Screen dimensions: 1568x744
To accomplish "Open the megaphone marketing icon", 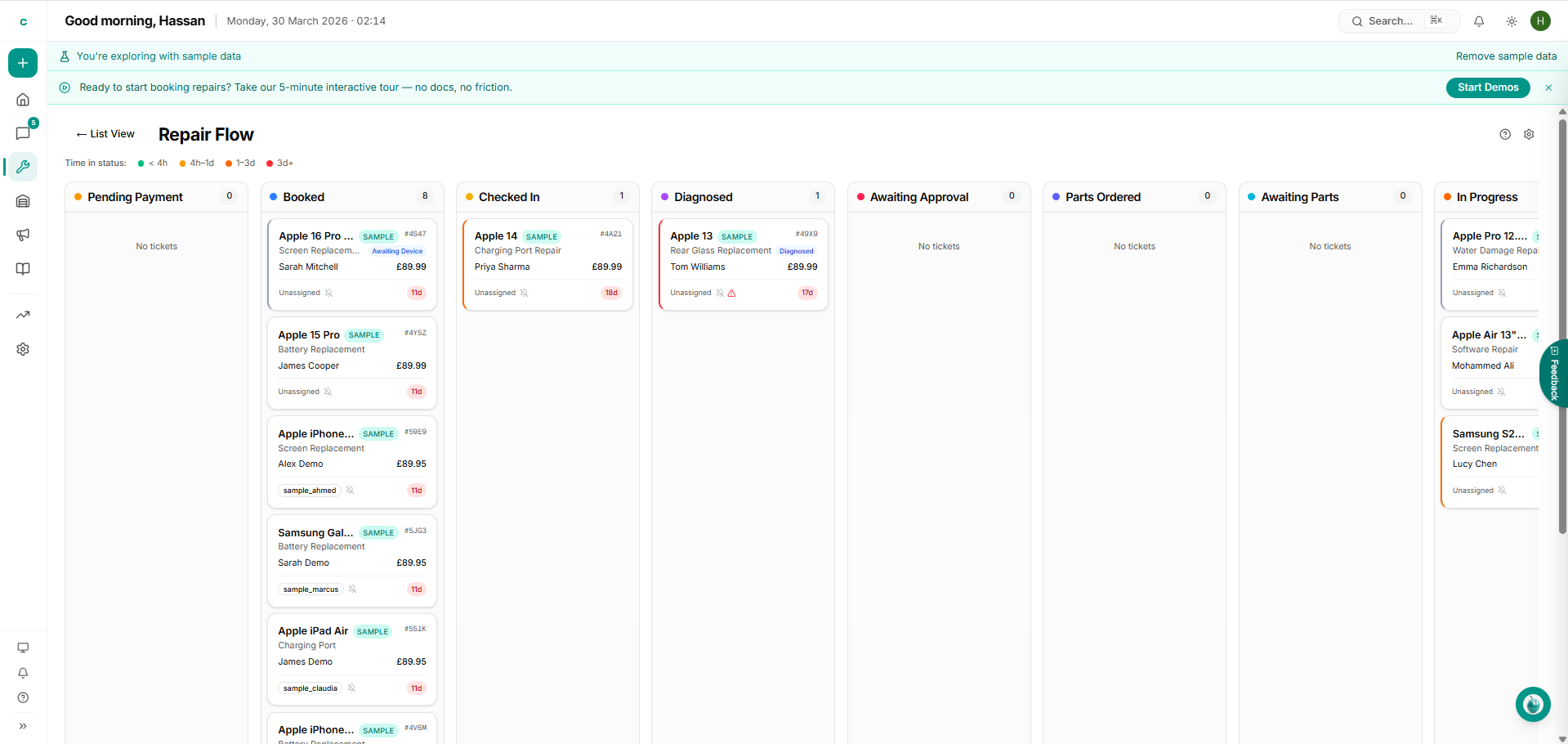I will click(x=23, y=235).
